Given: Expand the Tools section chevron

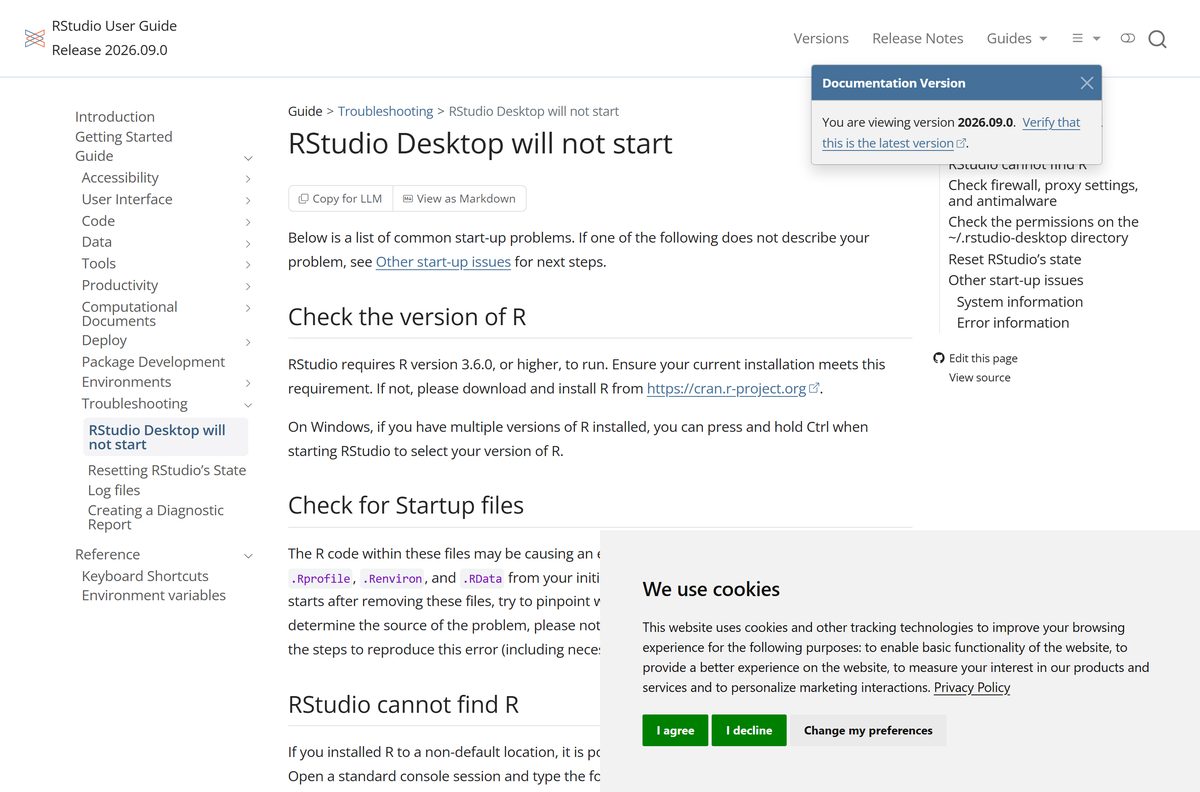Looking at the screenshot, I should [x=248, y=265].
